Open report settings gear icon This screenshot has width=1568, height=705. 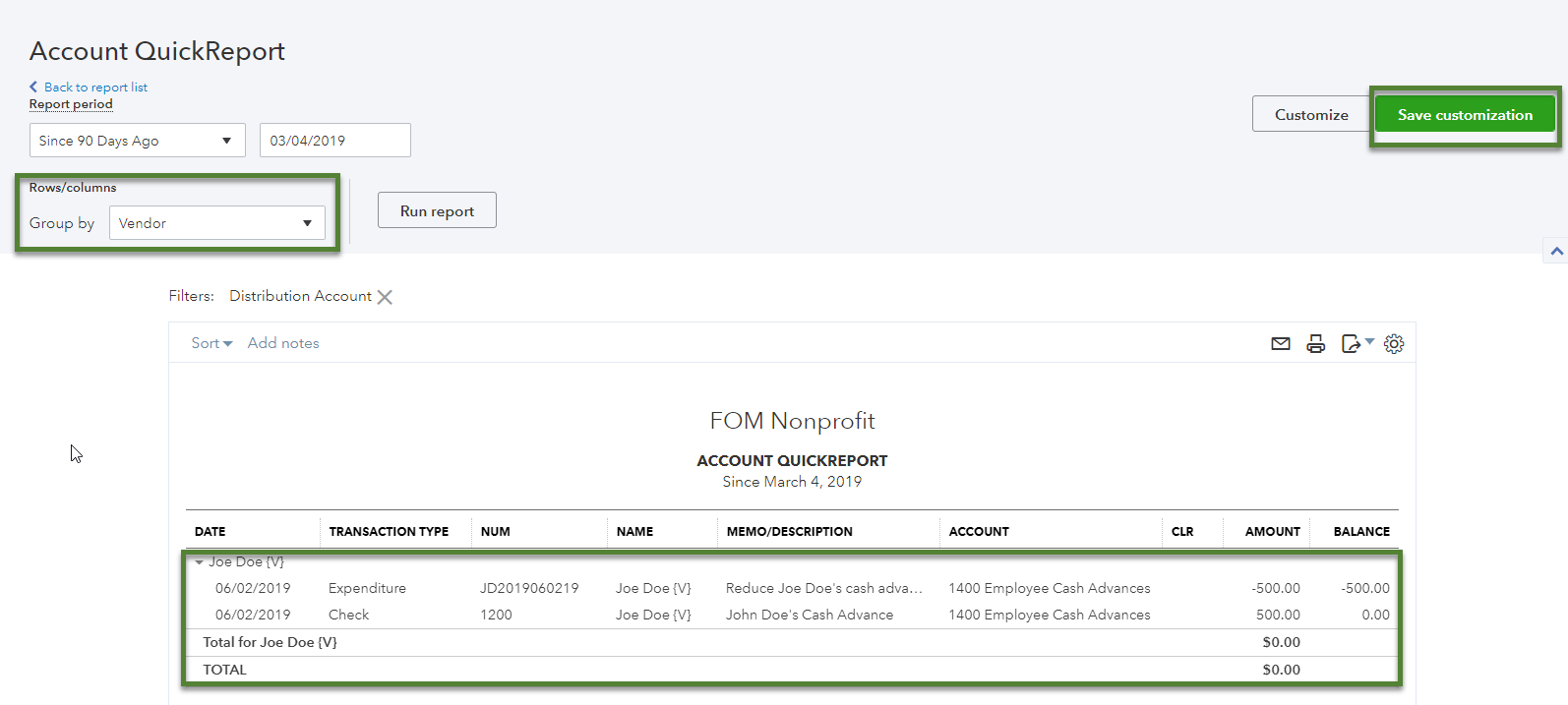pyautogui.click(x=1394, y=344)
